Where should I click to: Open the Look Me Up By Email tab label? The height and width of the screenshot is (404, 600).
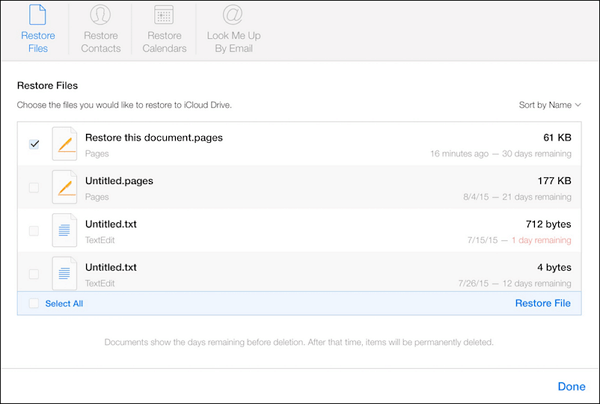tap(232, 42)
